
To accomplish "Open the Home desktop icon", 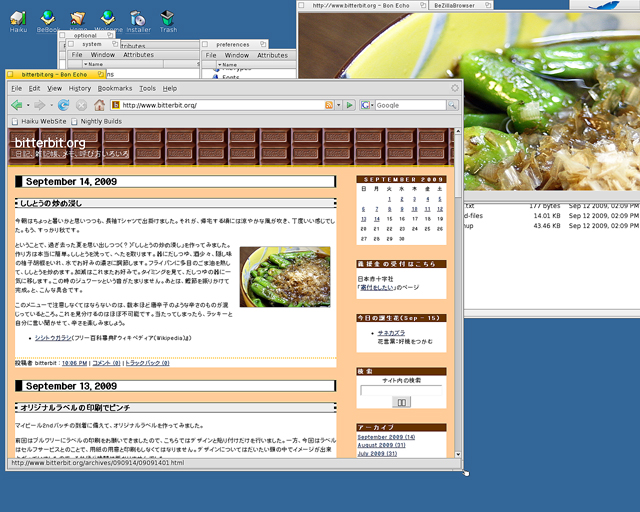I will tap(78, 20).
